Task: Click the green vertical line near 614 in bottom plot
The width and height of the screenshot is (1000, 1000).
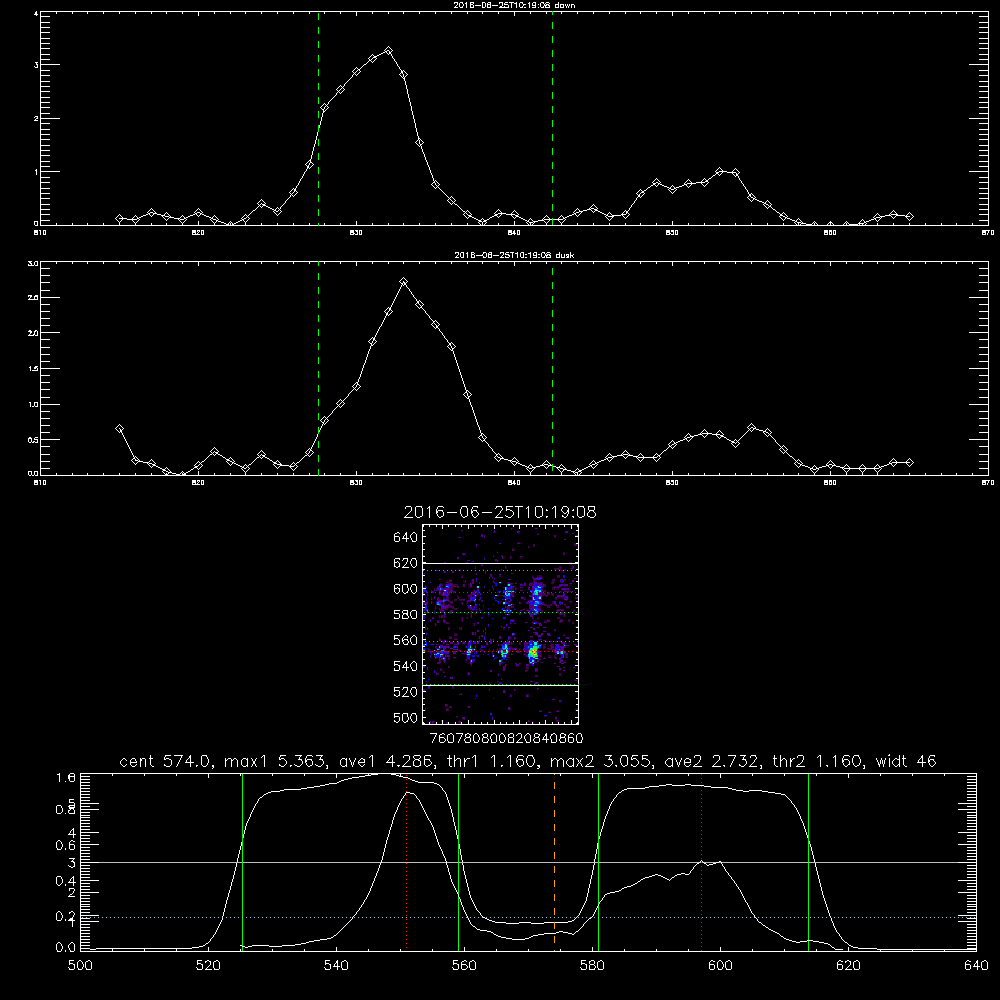Action: pyautogui.click(x=808, y=861)
